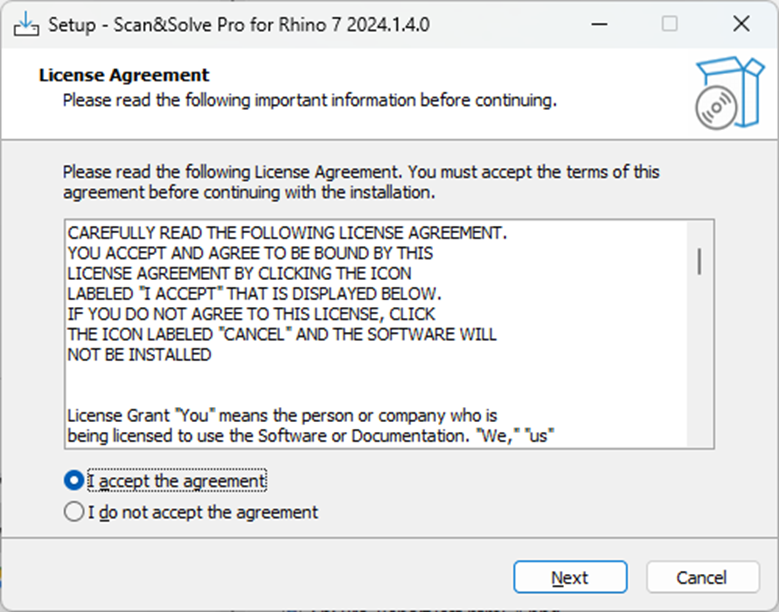Click the installer icon in the title bar
The image size is (779, 612).
coord(26,24)
